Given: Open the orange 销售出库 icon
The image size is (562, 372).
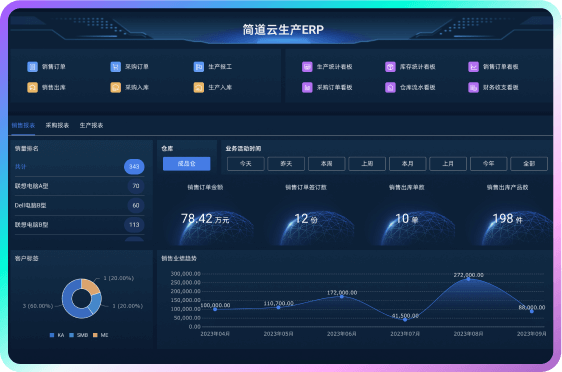Looking at the screenshot, I should point(32,87).
